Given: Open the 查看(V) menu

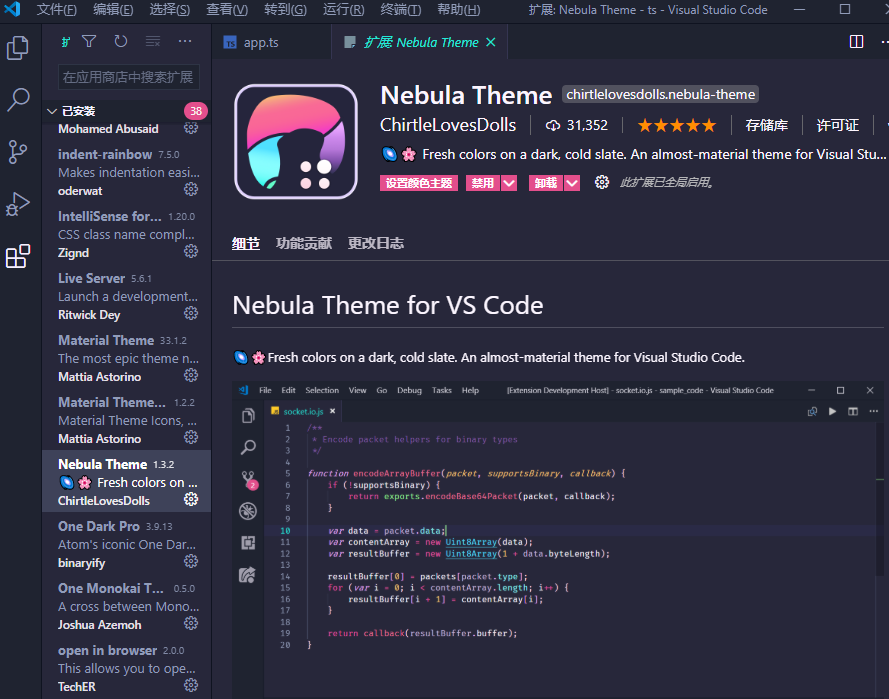Looking at the screenshot, I should click(x=227, y=10).
